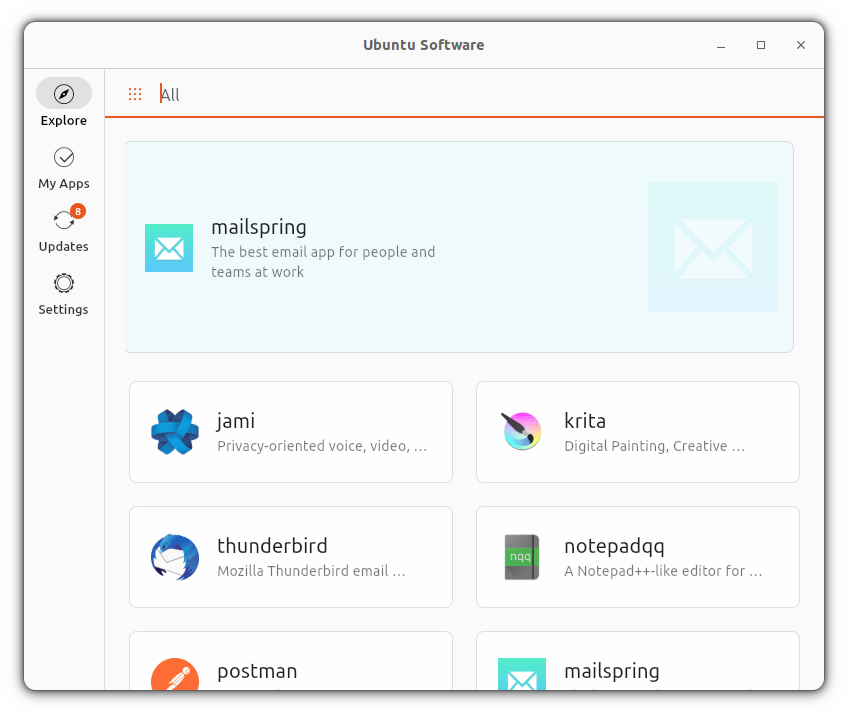Open the Updates icon with badge
This screenshot has height=718, width=850.
point(64,220)
